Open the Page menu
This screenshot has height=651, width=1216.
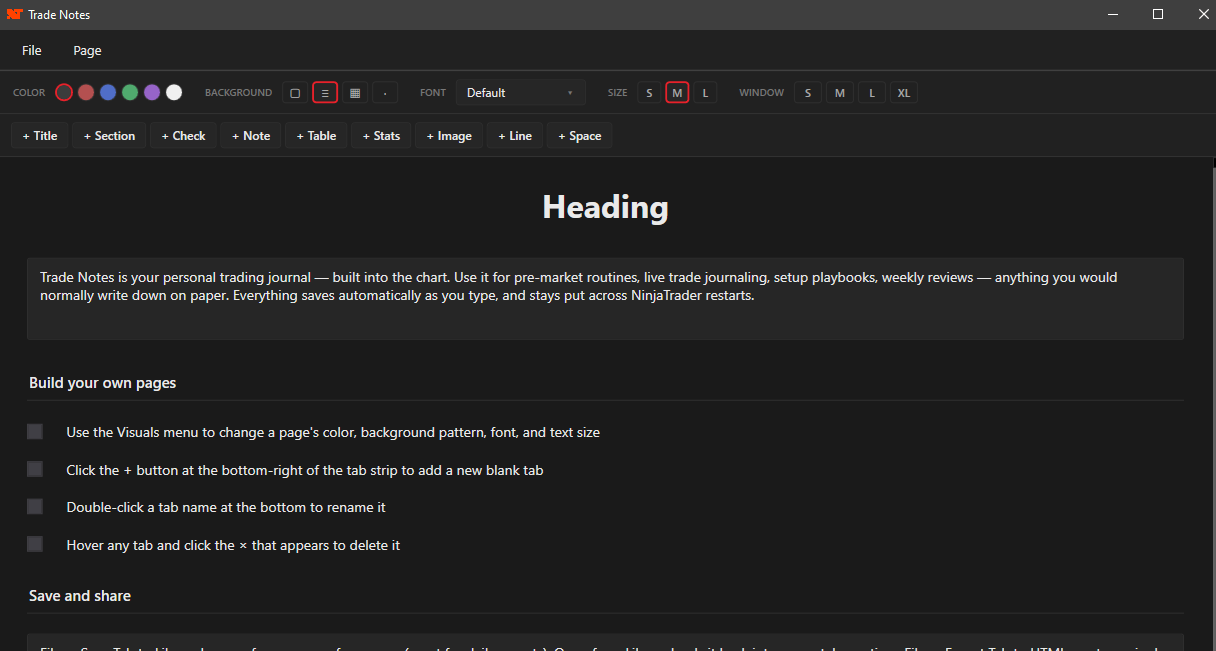[87, 51]
